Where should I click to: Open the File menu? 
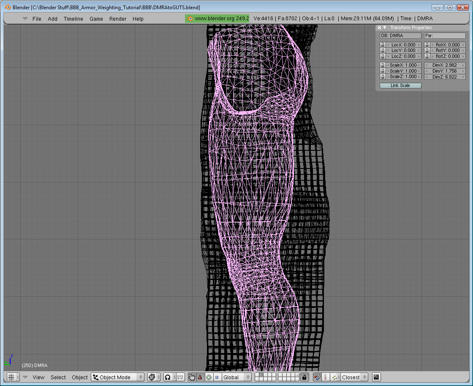[x=37, y=19]
